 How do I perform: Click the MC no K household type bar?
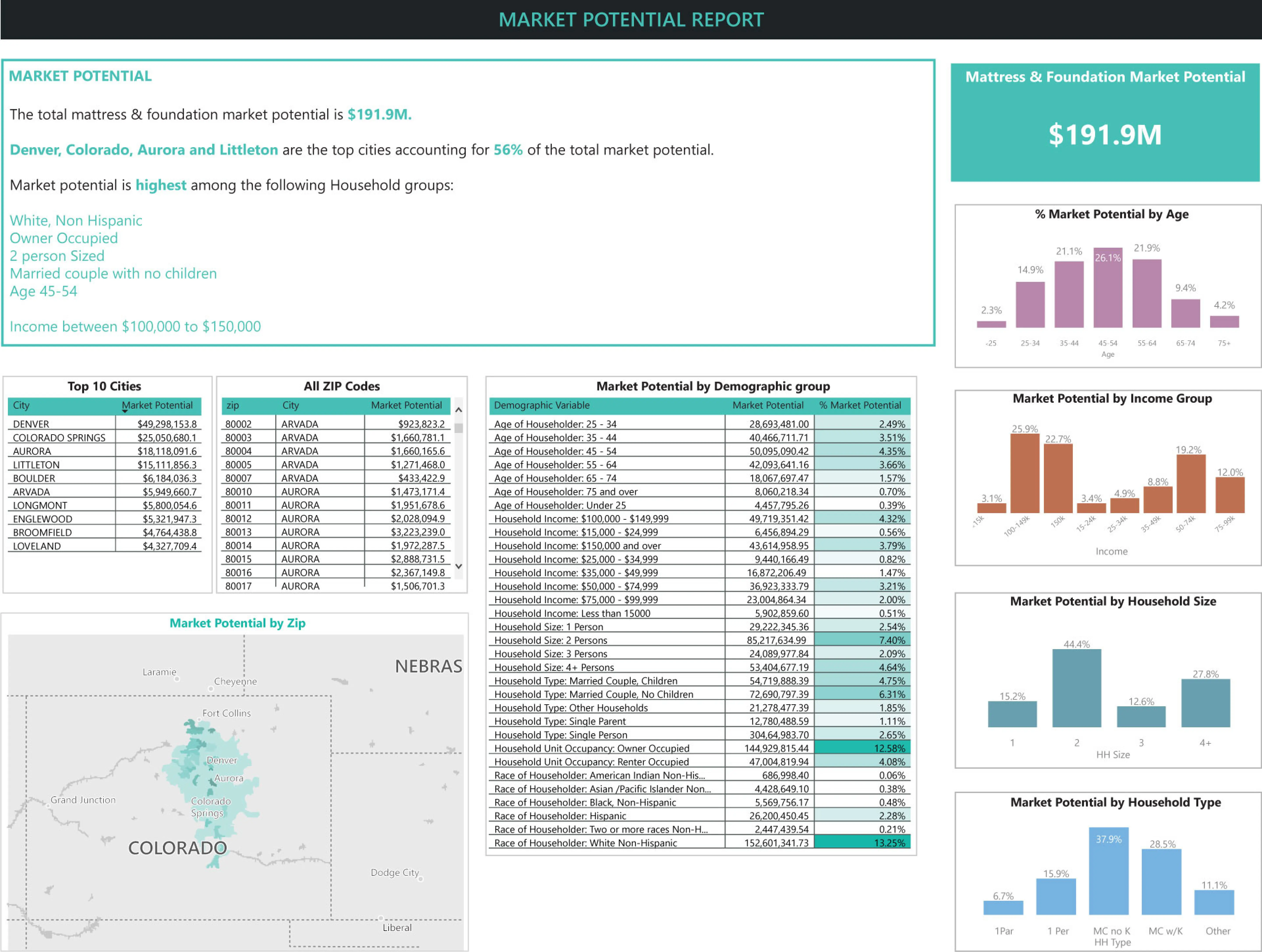tap(1108, 871)
